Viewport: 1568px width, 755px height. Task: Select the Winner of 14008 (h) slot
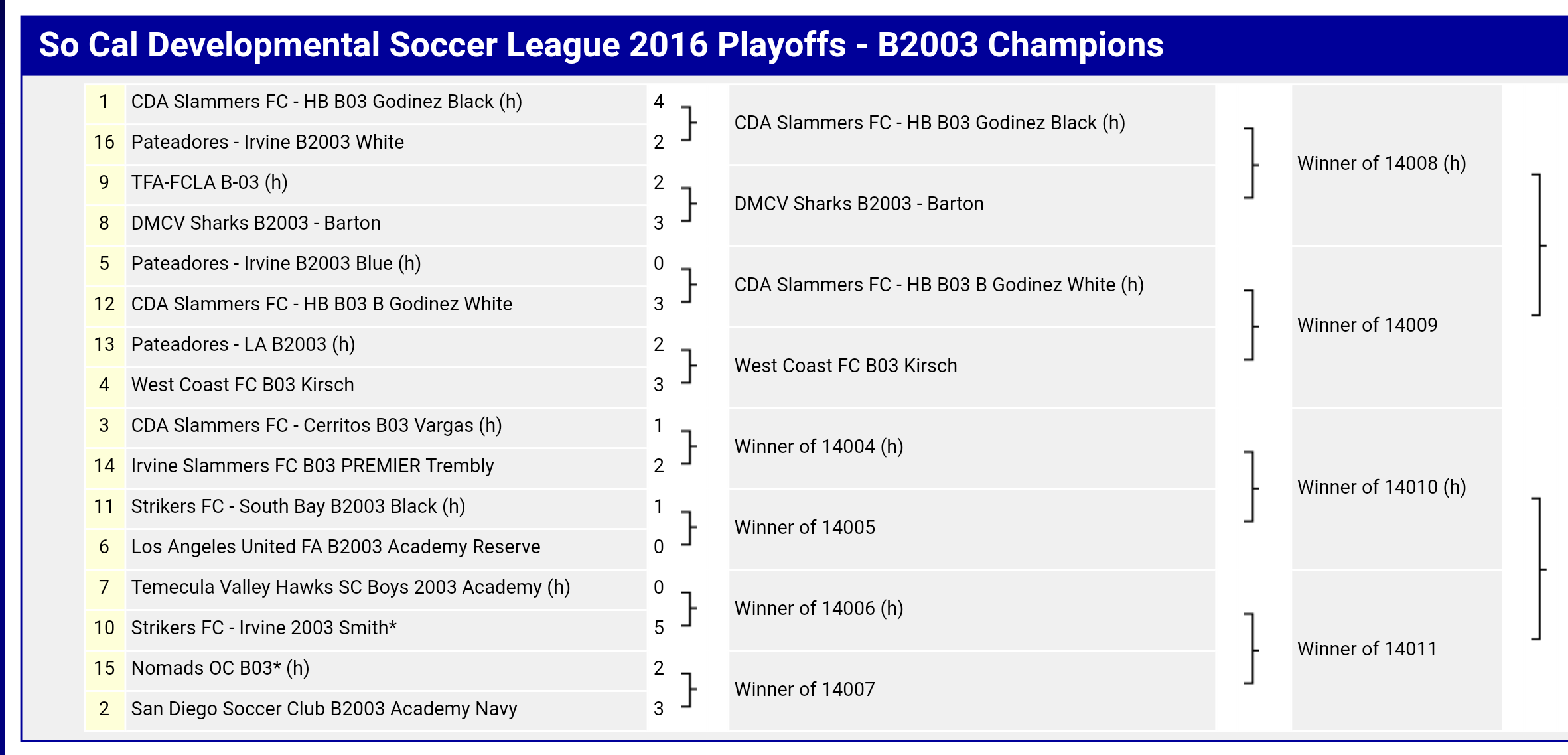coord(1381,163)
